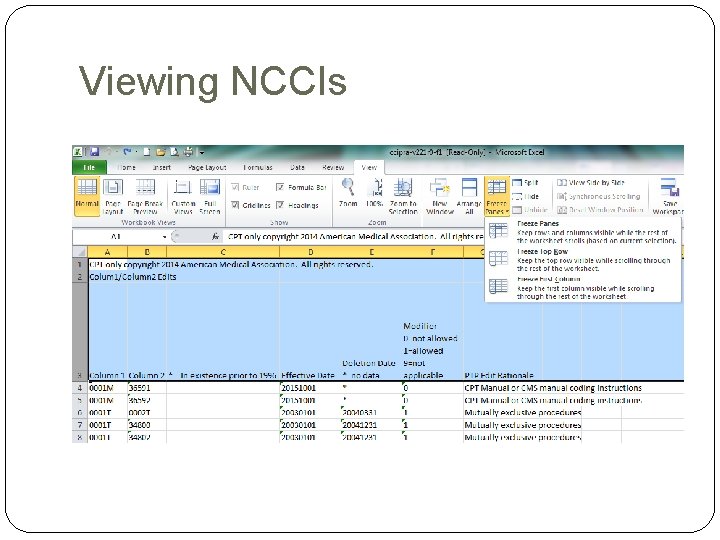Open the Customize Quick Access Toolbar arrow
Screen dimensions: 720x540
[202, 152]
